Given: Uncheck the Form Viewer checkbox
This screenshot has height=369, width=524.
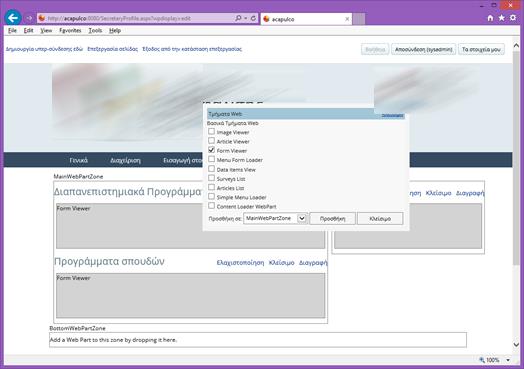Looking at the screenshot, I should (x=212, y=150).
